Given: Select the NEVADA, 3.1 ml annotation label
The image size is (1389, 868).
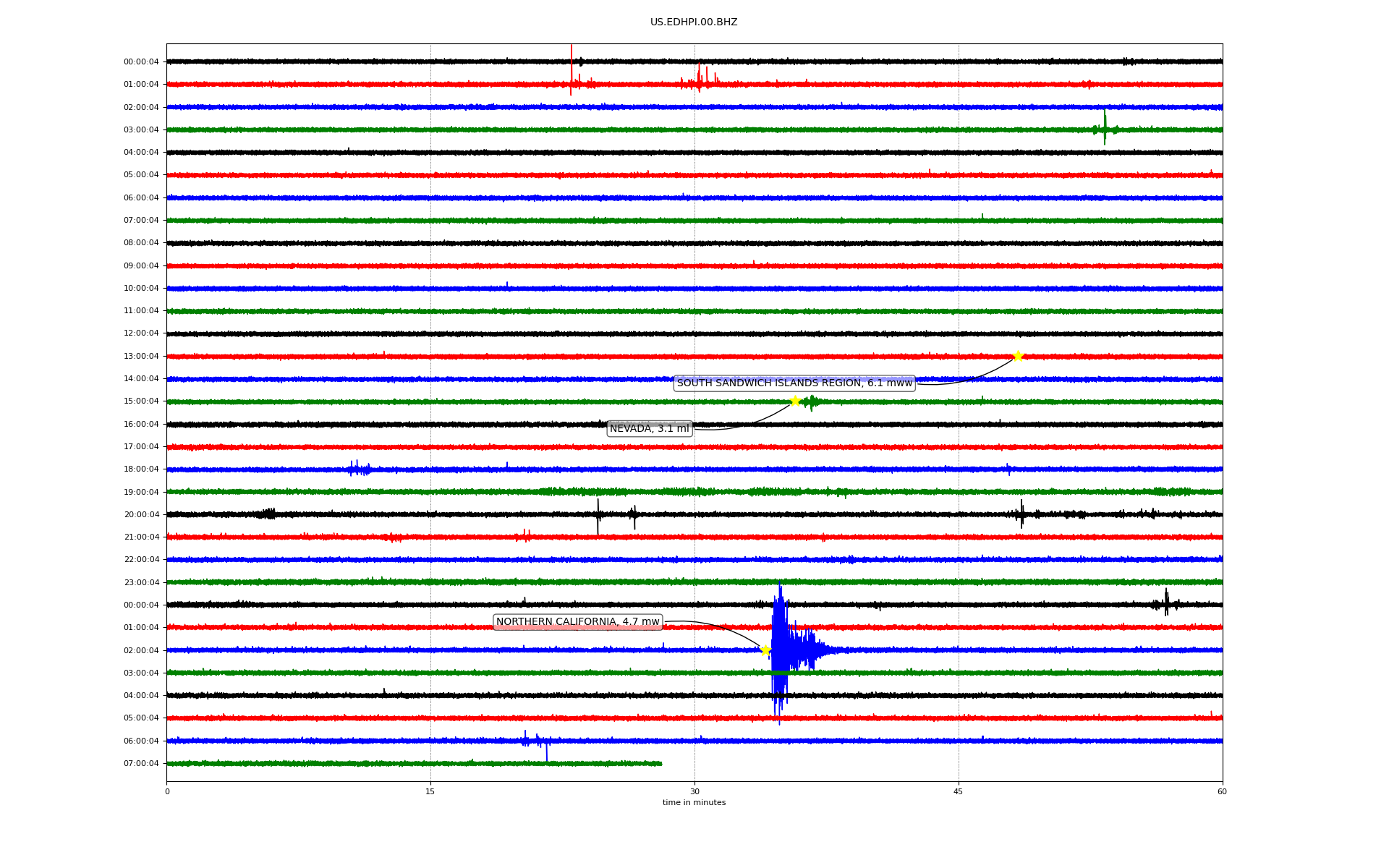Looking at the screenshot, I should 650,429.
